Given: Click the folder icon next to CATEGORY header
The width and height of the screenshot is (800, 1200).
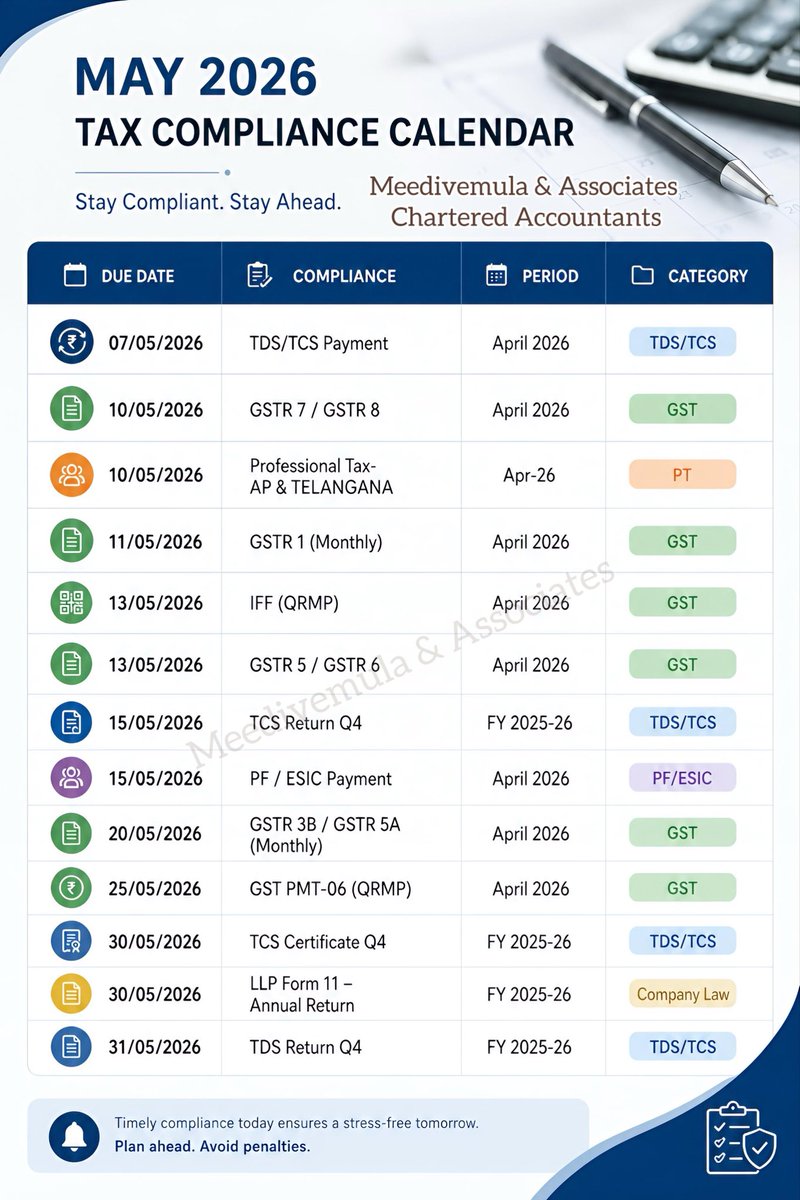Looking at the screenshot, I should pos(643,276).
